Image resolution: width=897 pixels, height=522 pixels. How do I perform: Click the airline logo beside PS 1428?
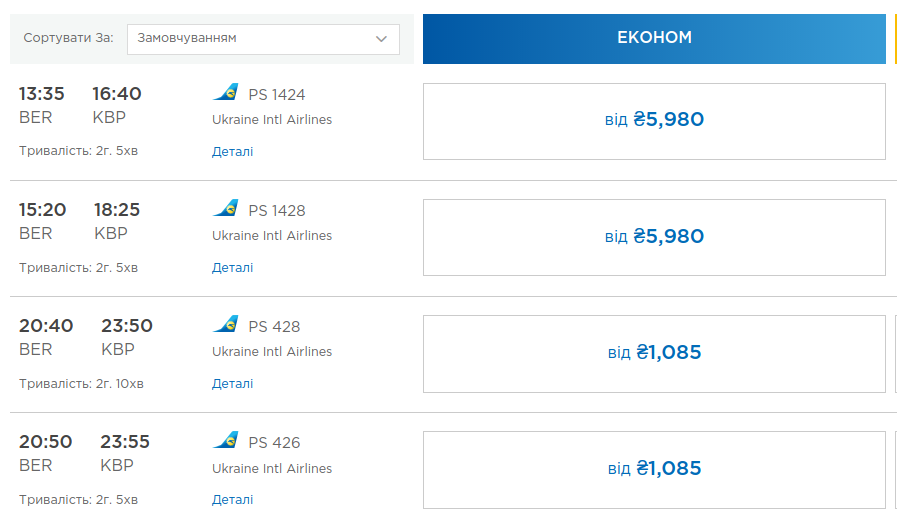[226, 209]
